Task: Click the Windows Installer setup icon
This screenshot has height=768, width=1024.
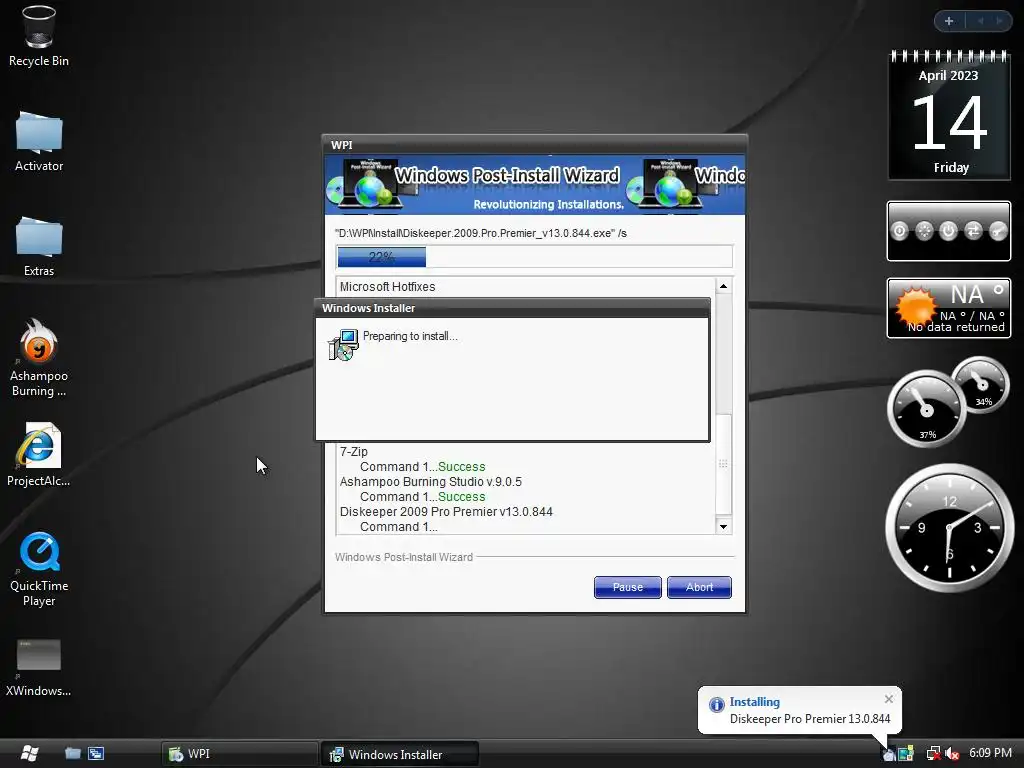Action: click(344, 345)
